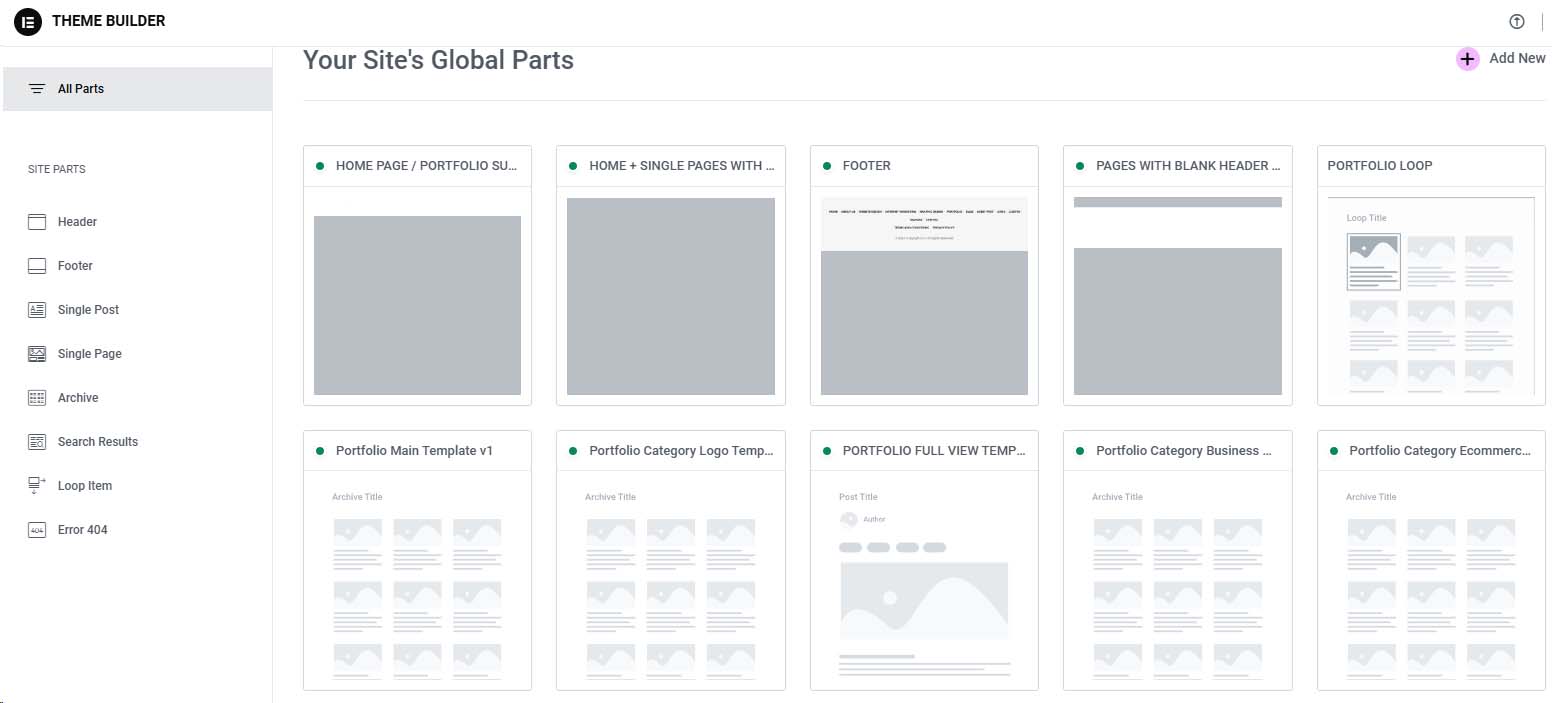Viewport: 1552px width, 703px height.
Task: Open Search Results templates
Action: pos(98,442)
